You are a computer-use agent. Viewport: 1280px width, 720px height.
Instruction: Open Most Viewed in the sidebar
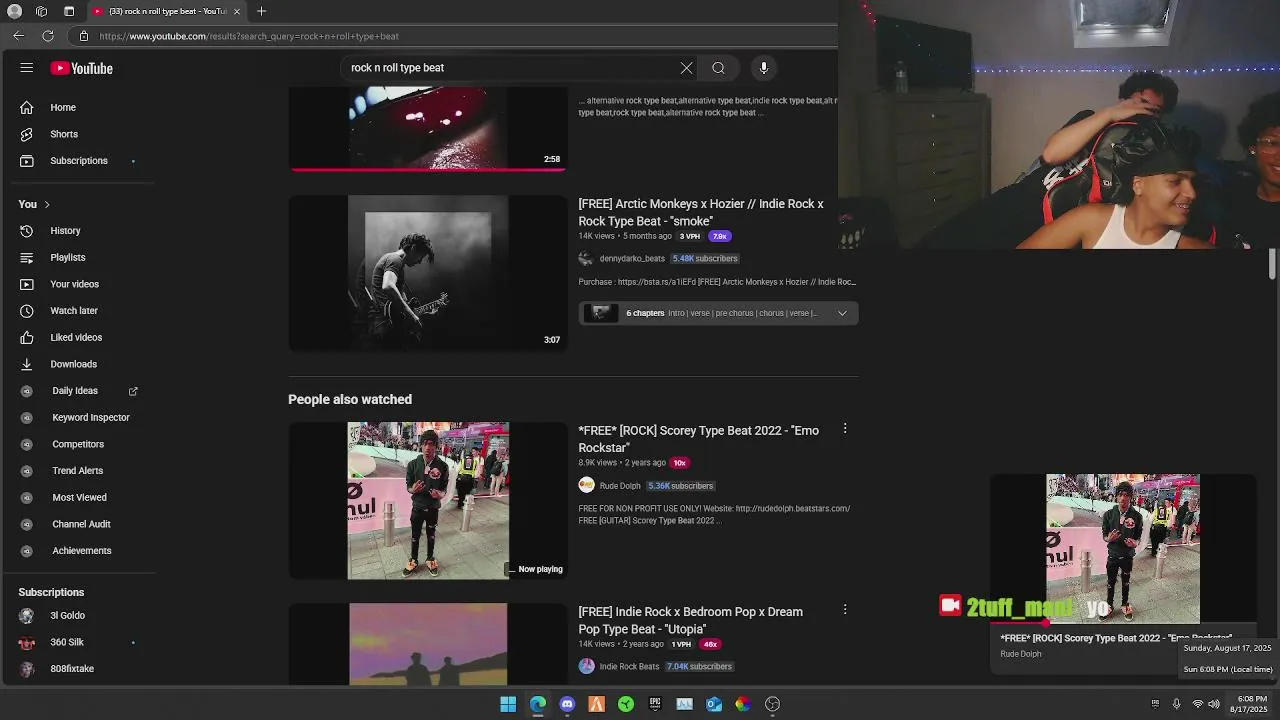click(78, 497)
